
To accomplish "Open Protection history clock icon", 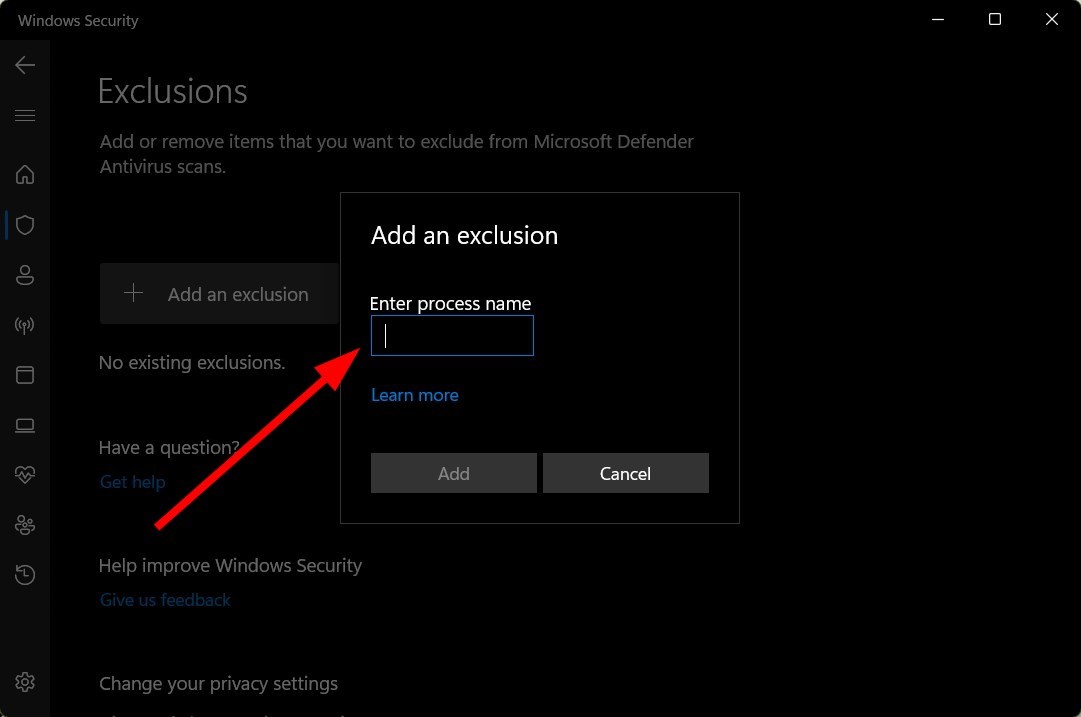I will (25, 575).
